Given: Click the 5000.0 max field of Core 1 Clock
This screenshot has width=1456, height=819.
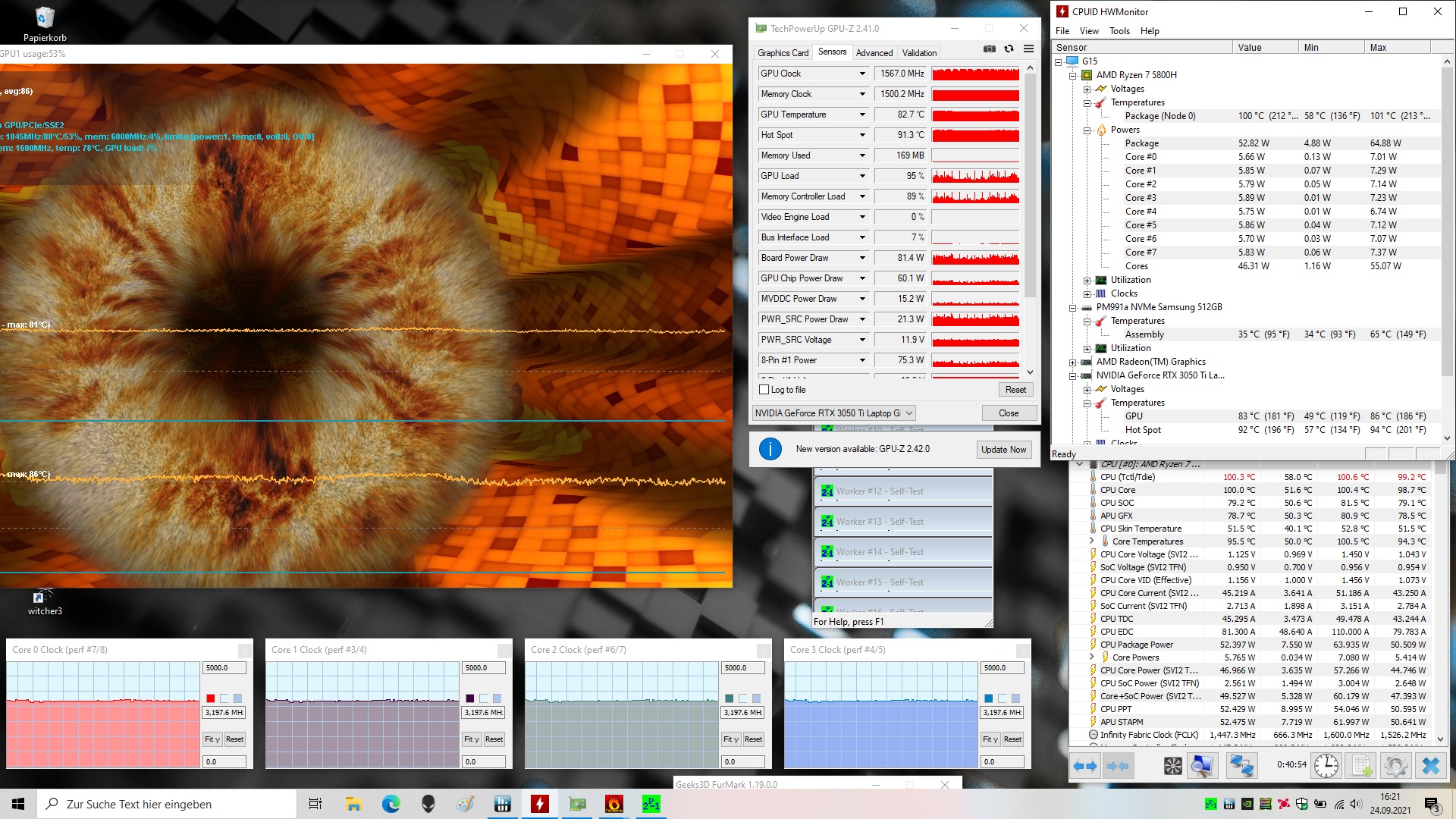Looking at the screenshot, I should pos(482,668).
